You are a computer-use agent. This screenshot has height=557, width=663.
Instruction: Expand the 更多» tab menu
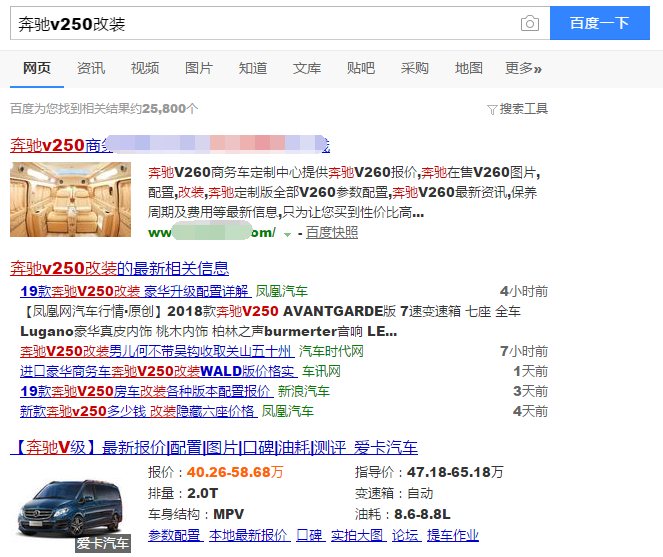pos(523,68)
